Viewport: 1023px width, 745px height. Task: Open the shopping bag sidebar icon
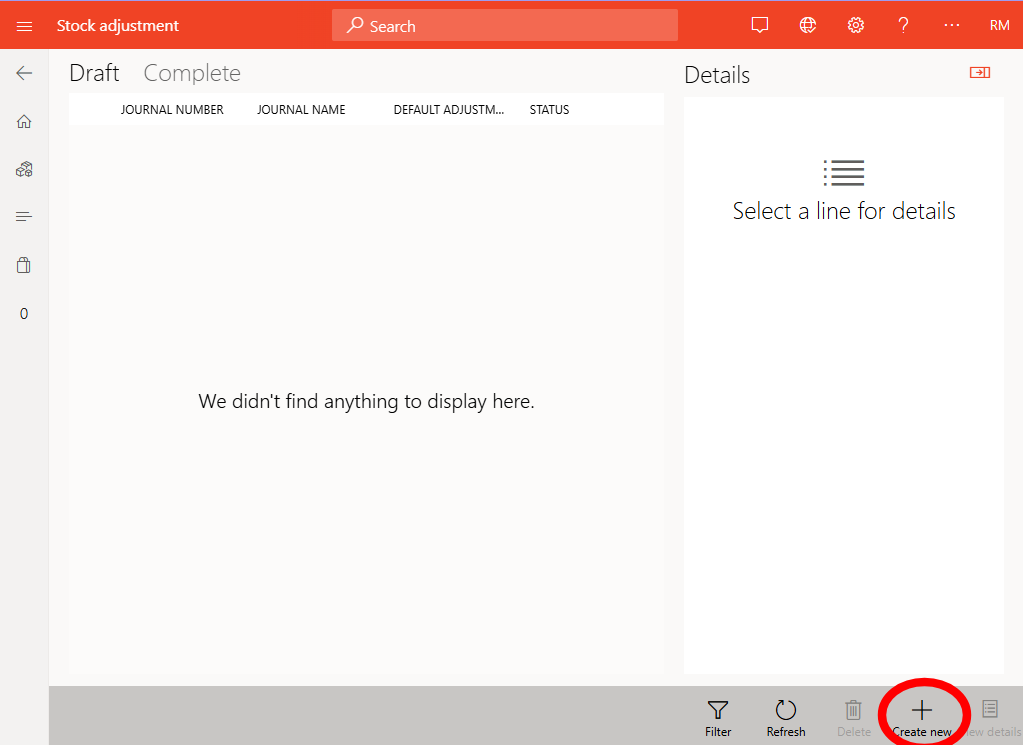point(24,265)
